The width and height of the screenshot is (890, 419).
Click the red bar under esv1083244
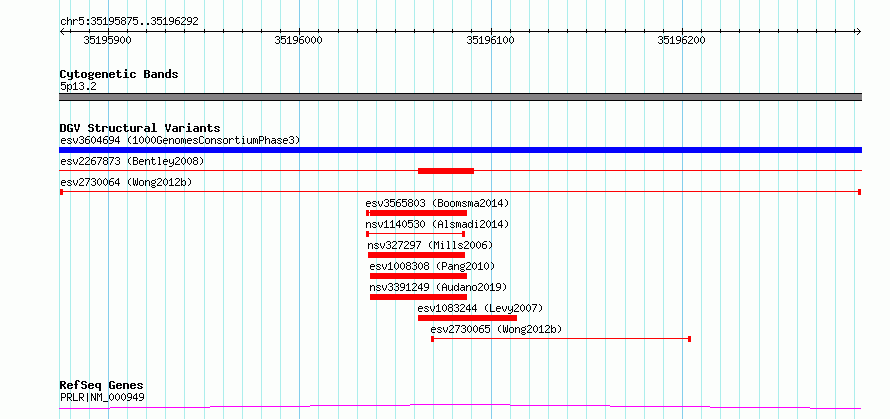[467, 318]
